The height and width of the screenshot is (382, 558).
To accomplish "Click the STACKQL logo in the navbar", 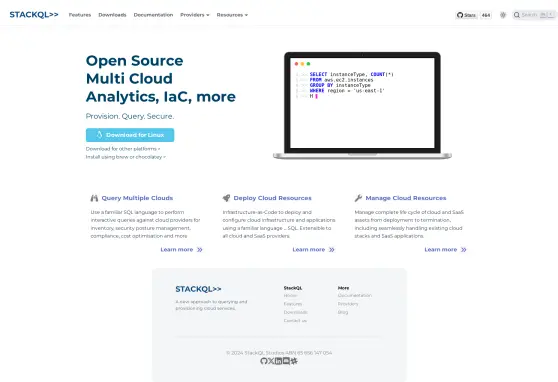I will [34, 15].
